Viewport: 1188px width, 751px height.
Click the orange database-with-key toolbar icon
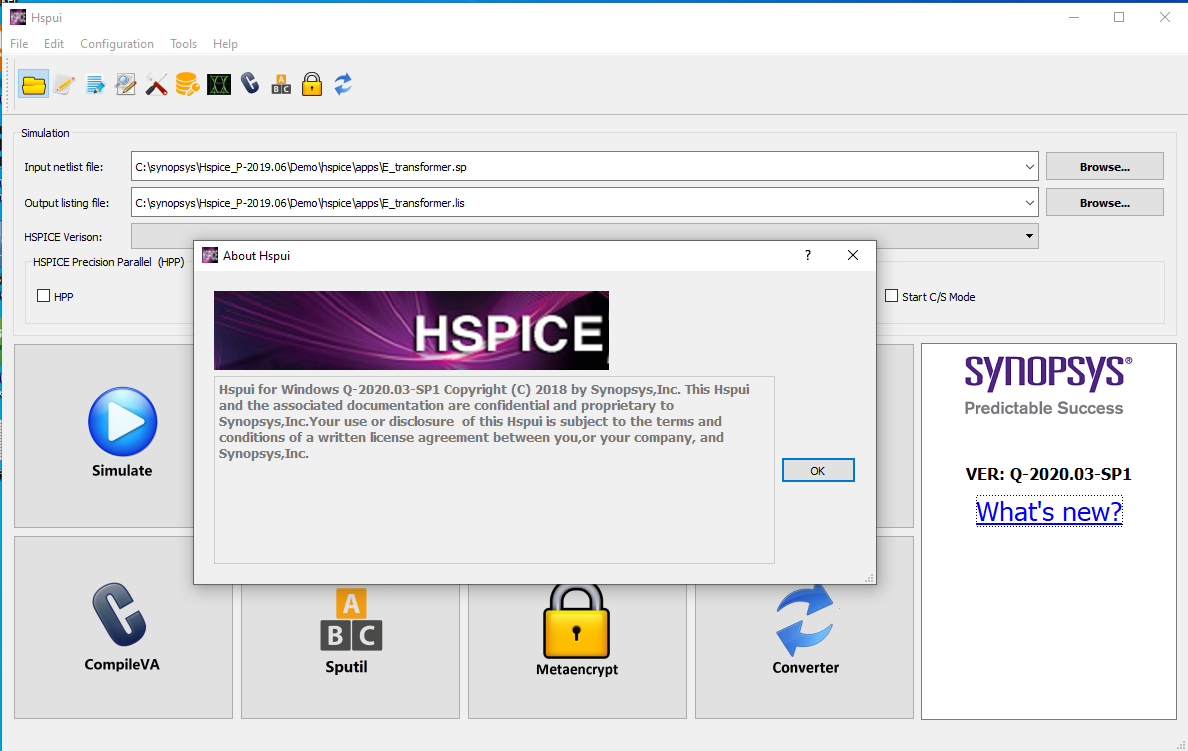point(187,84)
